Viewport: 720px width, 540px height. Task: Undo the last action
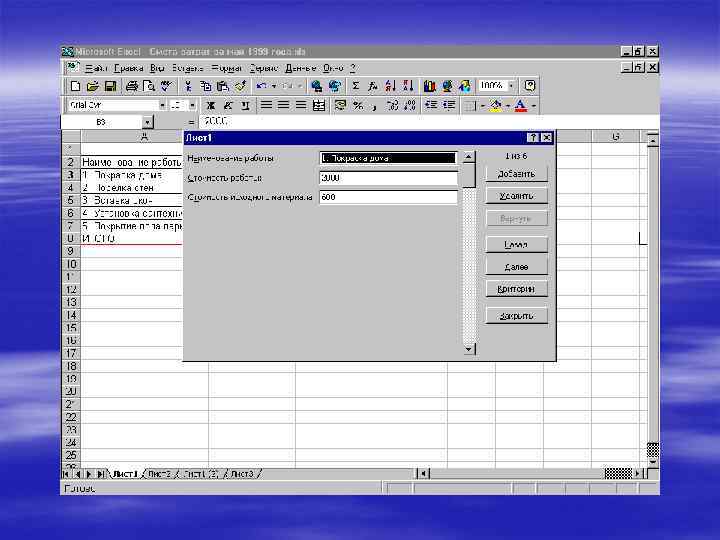click(x=262, y=86)
